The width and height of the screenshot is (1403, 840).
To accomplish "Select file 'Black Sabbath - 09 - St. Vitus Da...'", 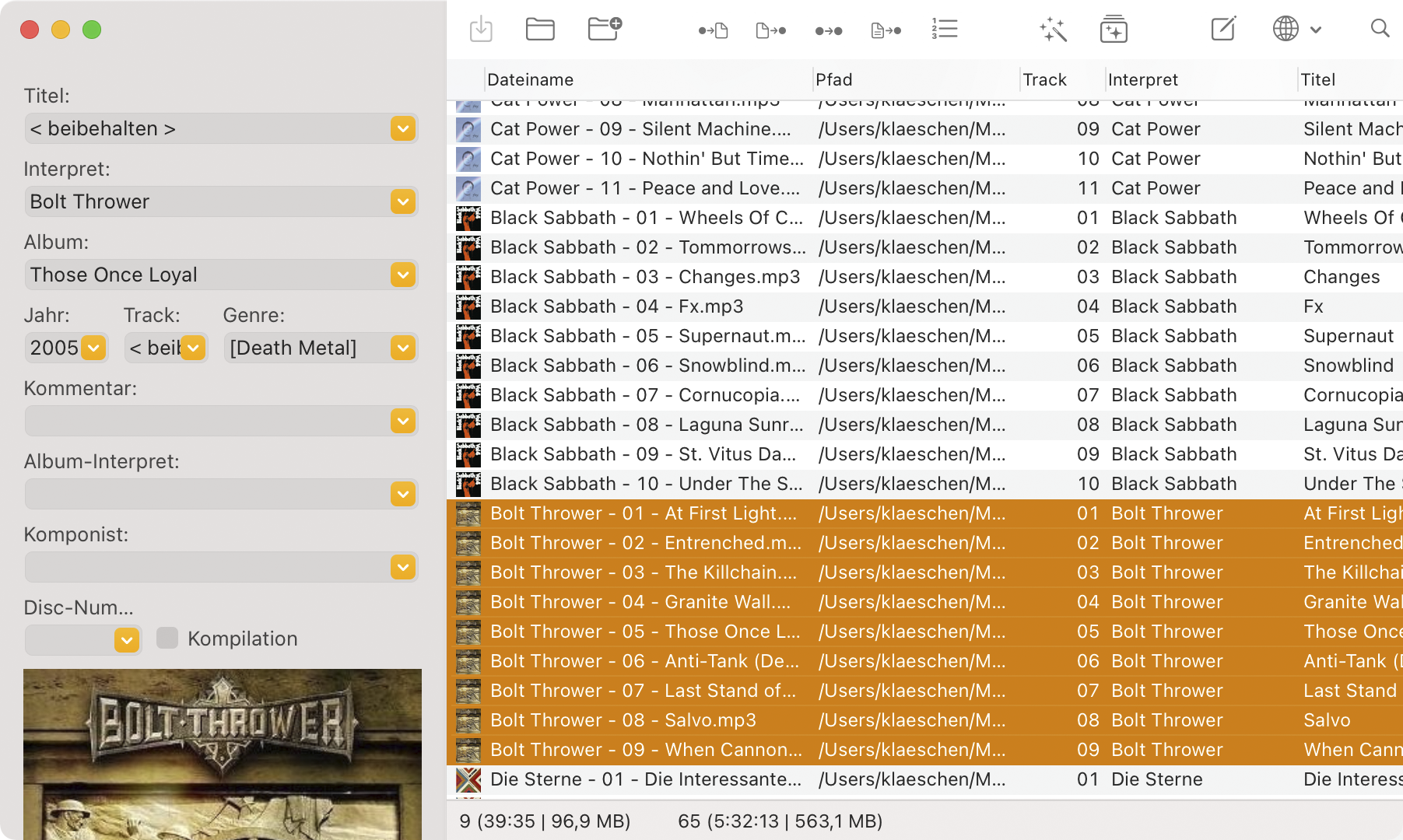I will [644, 454].
